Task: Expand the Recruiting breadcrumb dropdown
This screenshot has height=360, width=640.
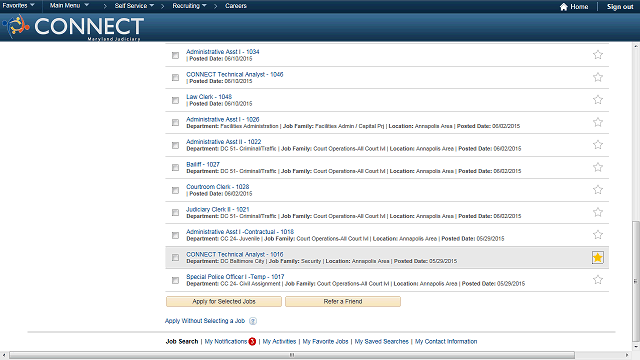Action: coord(189,6)
